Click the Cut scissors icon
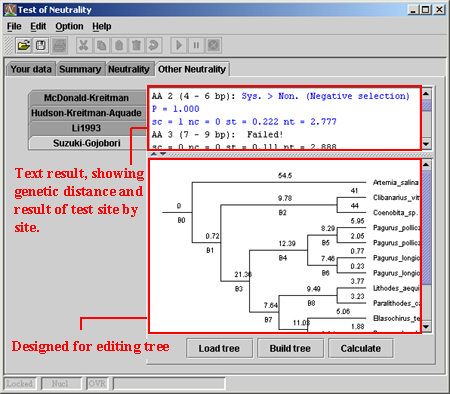 (x=84, y=45)
